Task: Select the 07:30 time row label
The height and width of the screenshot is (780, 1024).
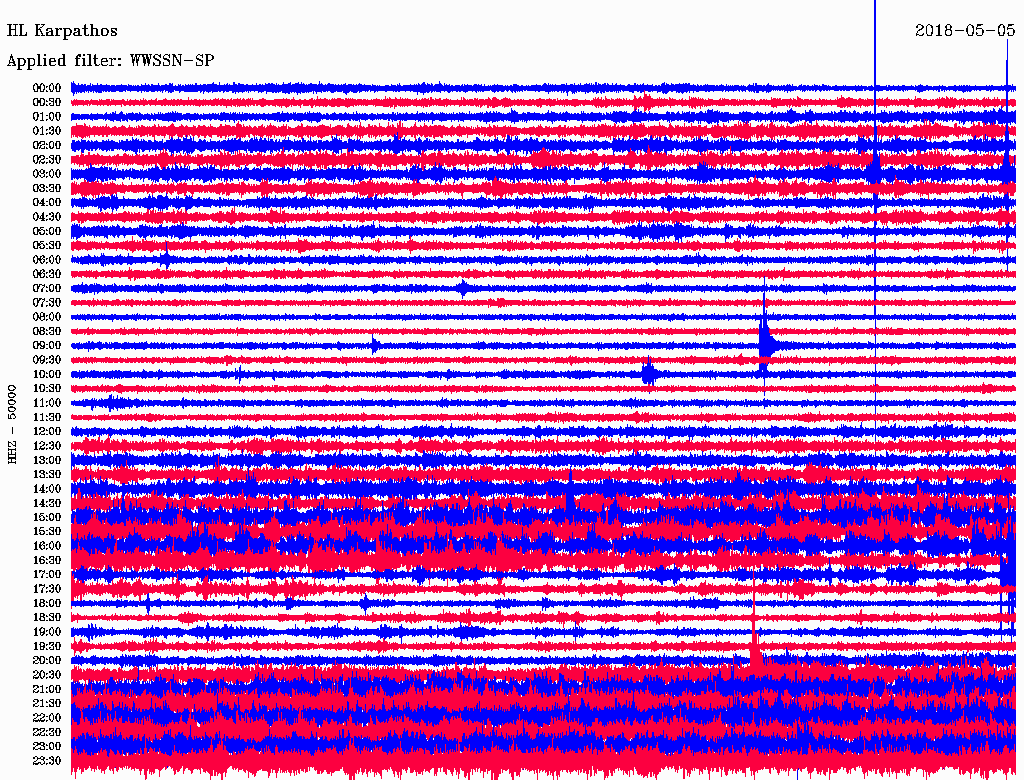Action: pos(47,302)
